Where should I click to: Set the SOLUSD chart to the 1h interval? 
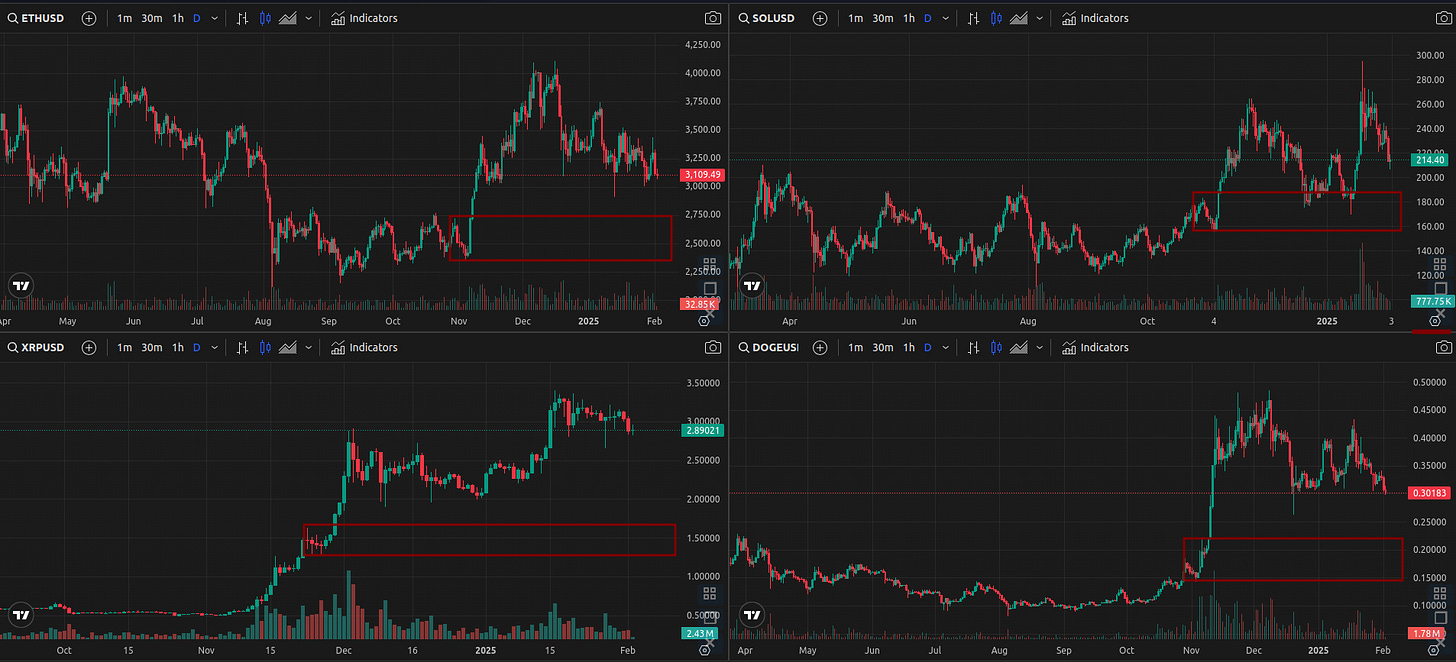(x=909, y=18)
